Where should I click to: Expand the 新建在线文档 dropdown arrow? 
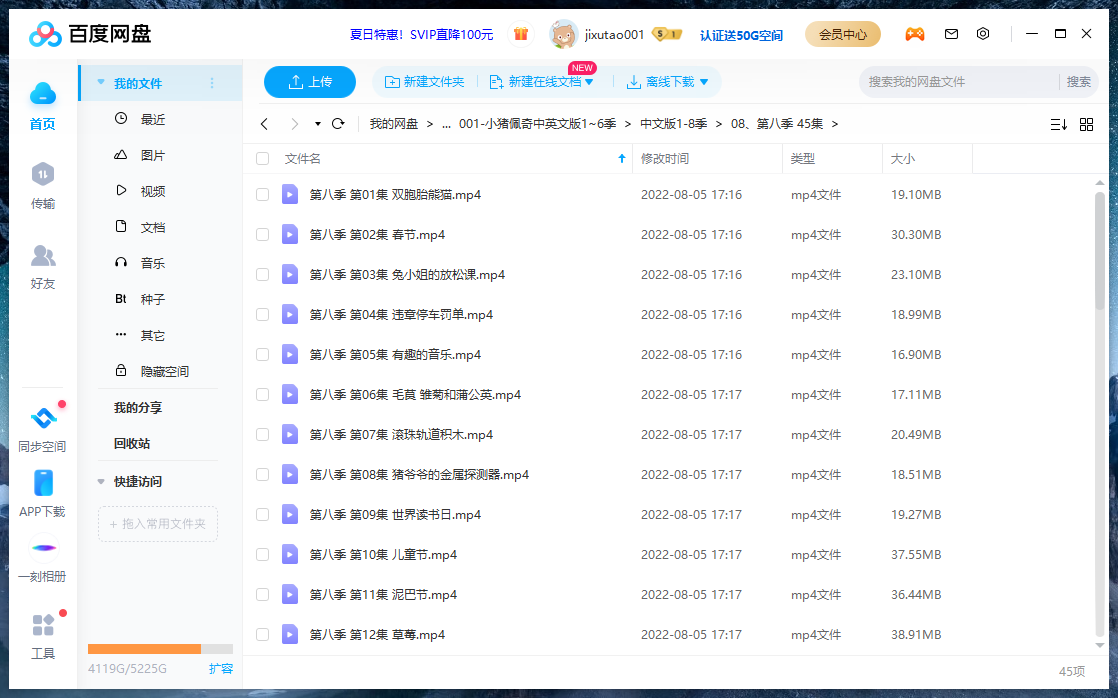(589, 82)
